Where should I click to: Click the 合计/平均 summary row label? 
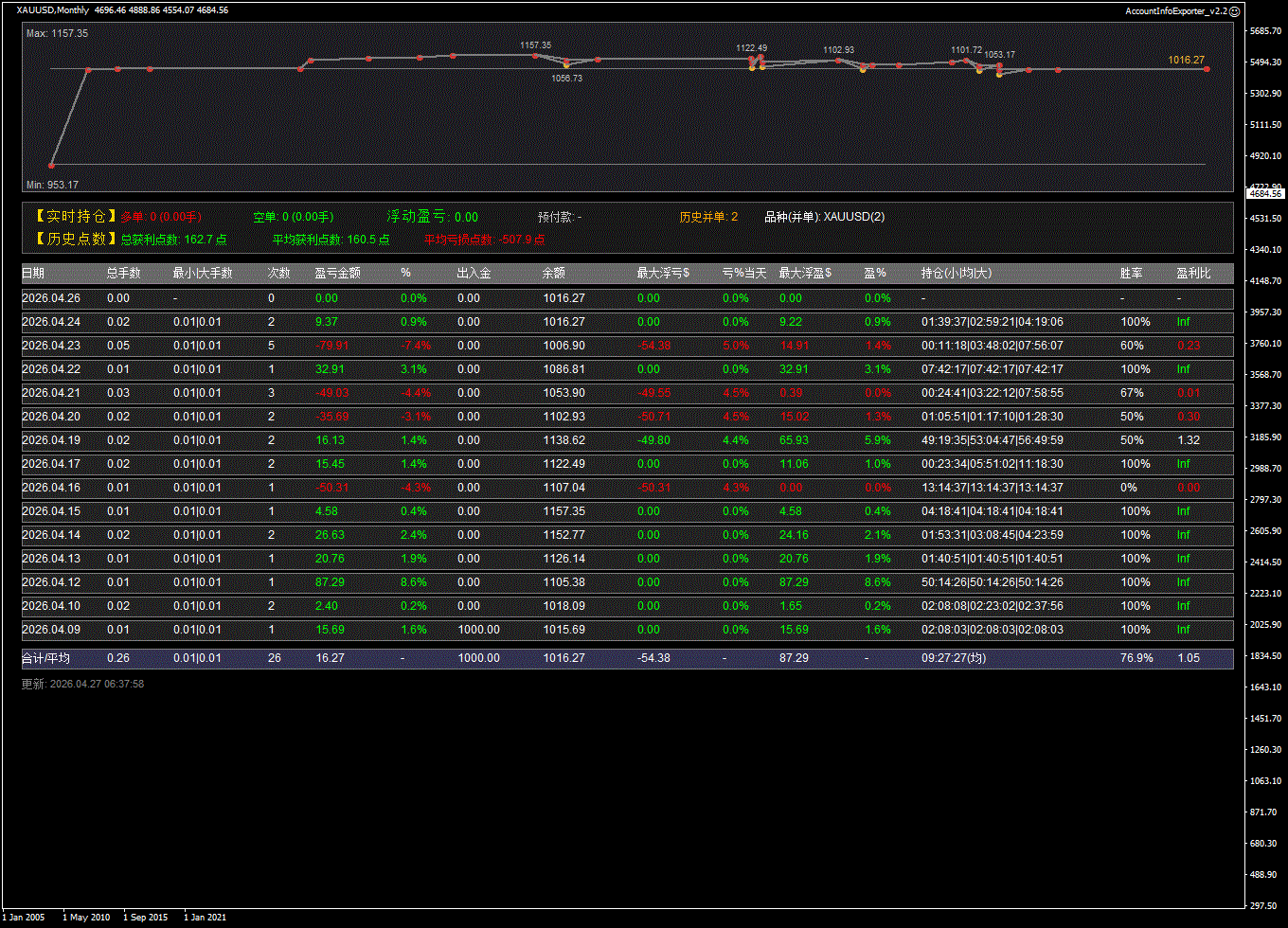click(x=45, y=658)
